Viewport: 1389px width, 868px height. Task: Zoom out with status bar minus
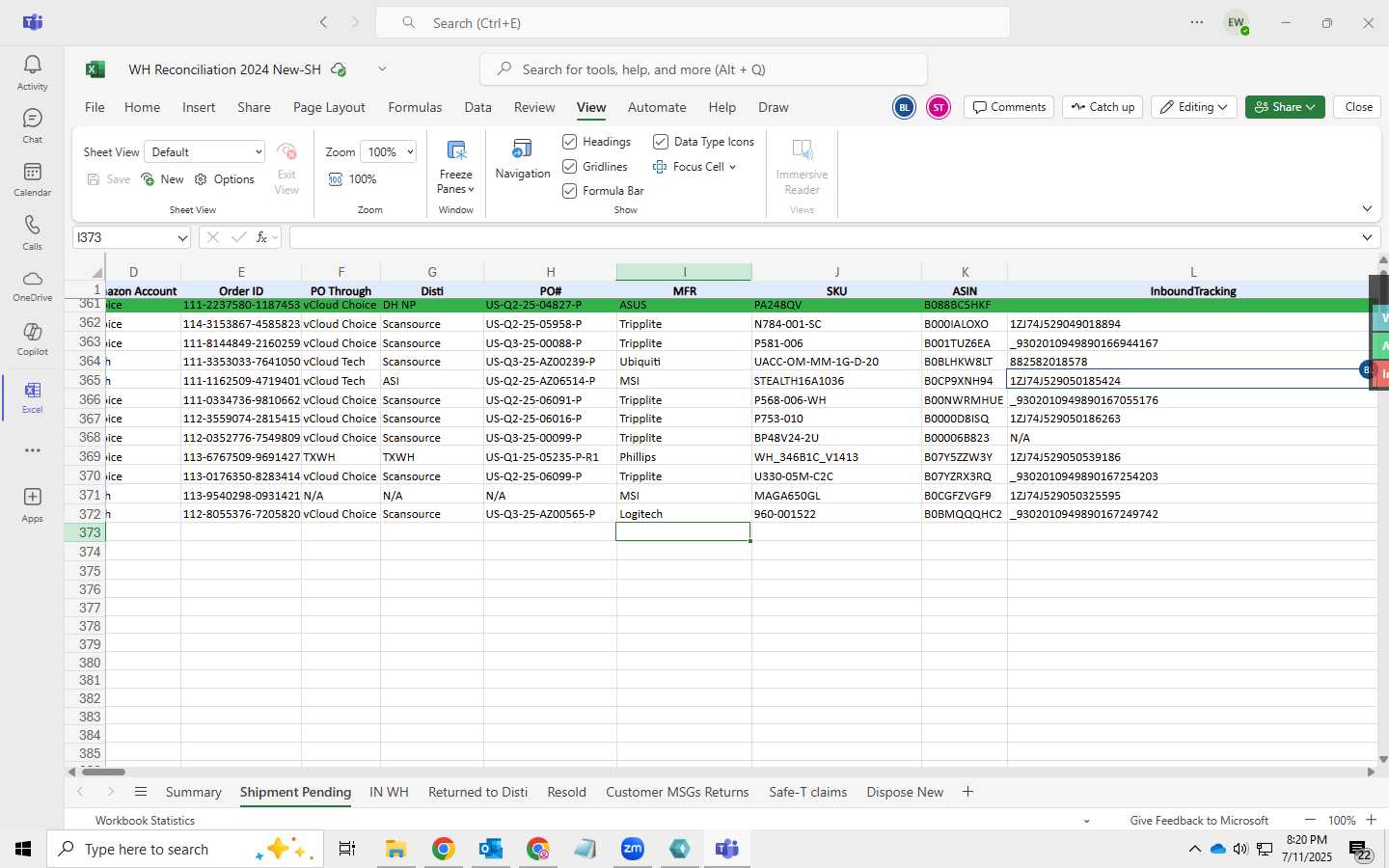pyautogui.click(x=1310, y=820)
